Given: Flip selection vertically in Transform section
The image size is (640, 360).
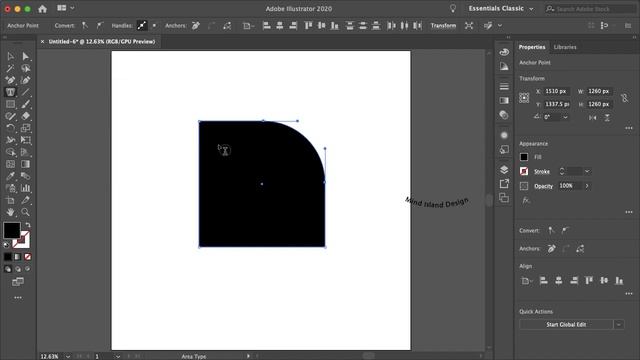Looking at the screenshot, I should pos(607,118).
